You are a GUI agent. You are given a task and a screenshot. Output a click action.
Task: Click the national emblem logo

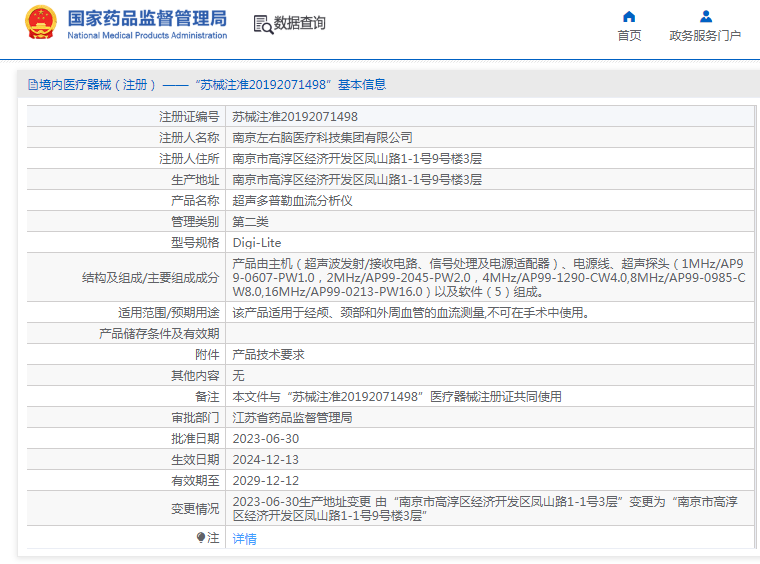[41, 22]
